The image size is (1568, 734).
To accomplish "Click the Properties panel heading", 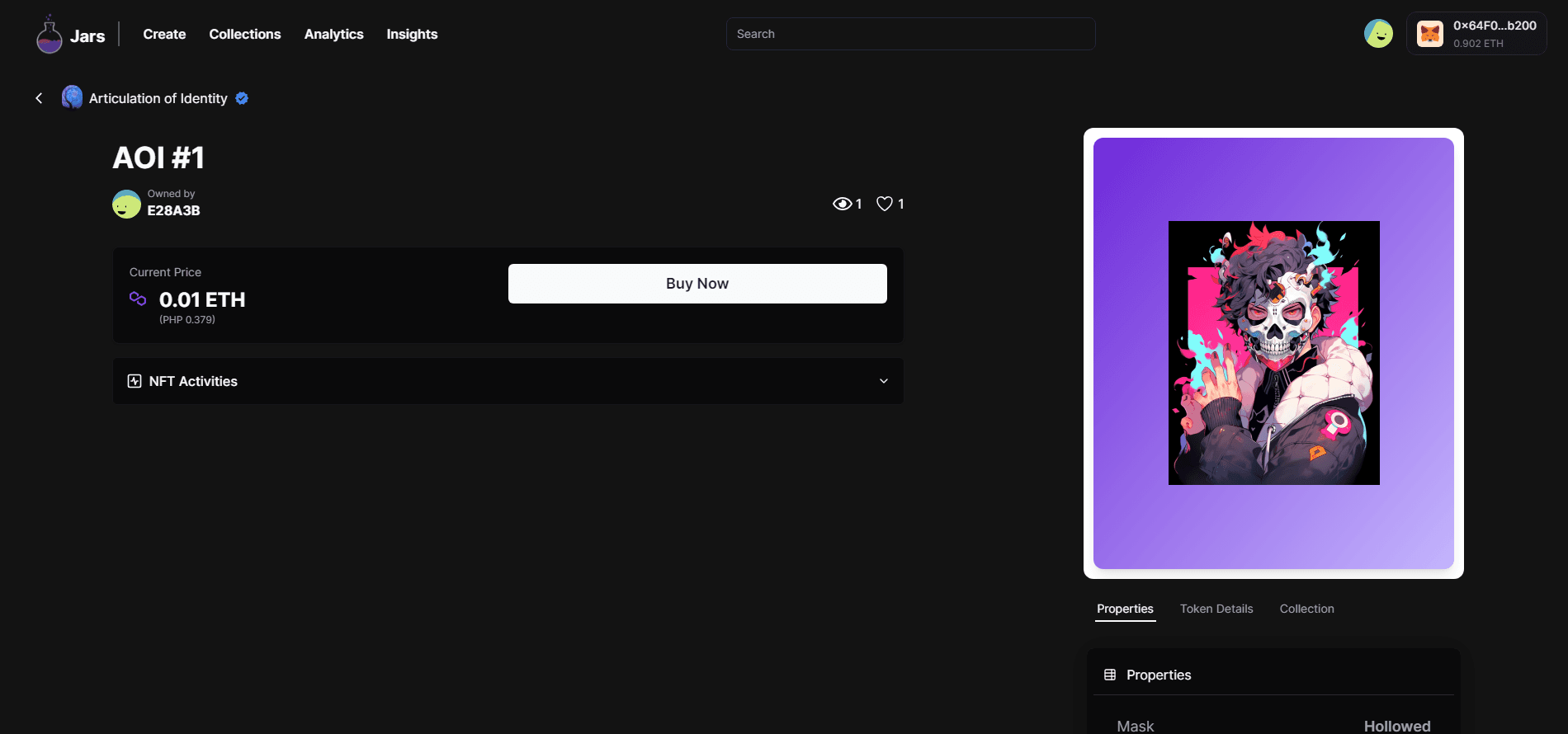I will coord(1159,675).
